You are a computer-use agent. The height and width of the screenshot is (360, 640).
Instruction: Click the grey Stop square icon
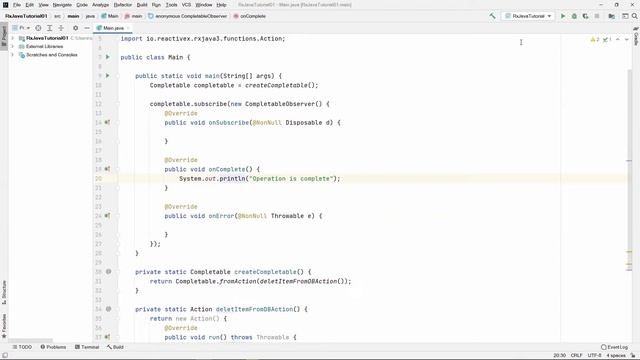click(597, 16)
